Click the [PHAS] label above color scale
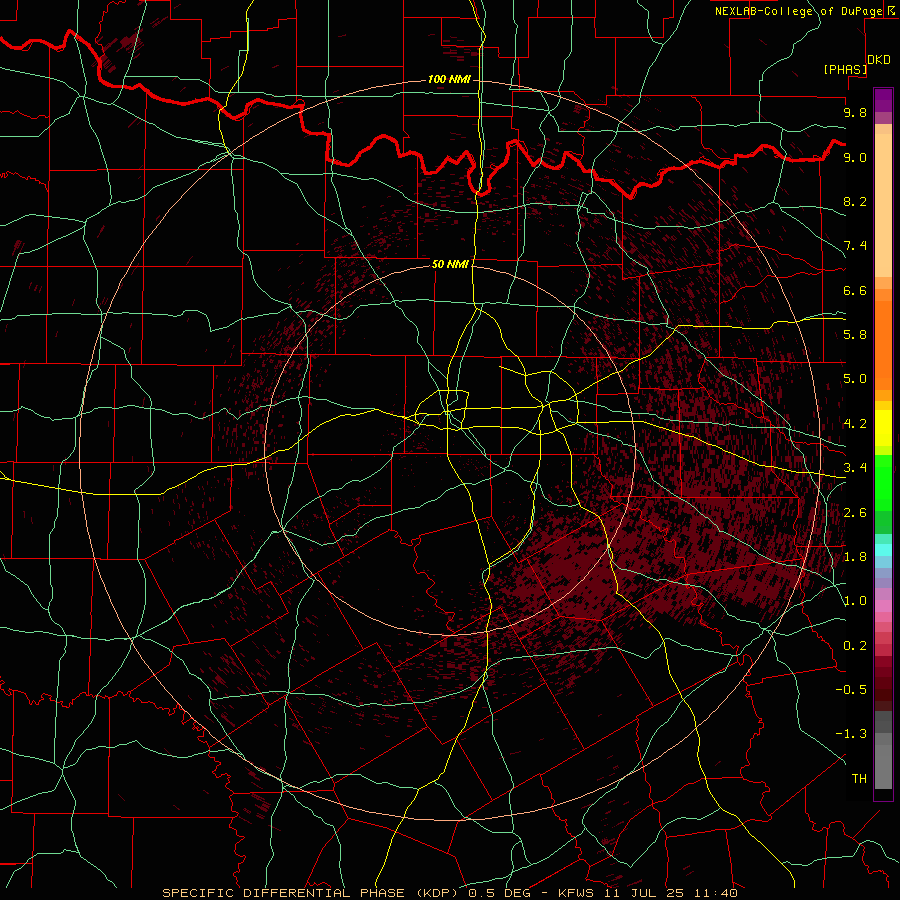 coord(845,69)
